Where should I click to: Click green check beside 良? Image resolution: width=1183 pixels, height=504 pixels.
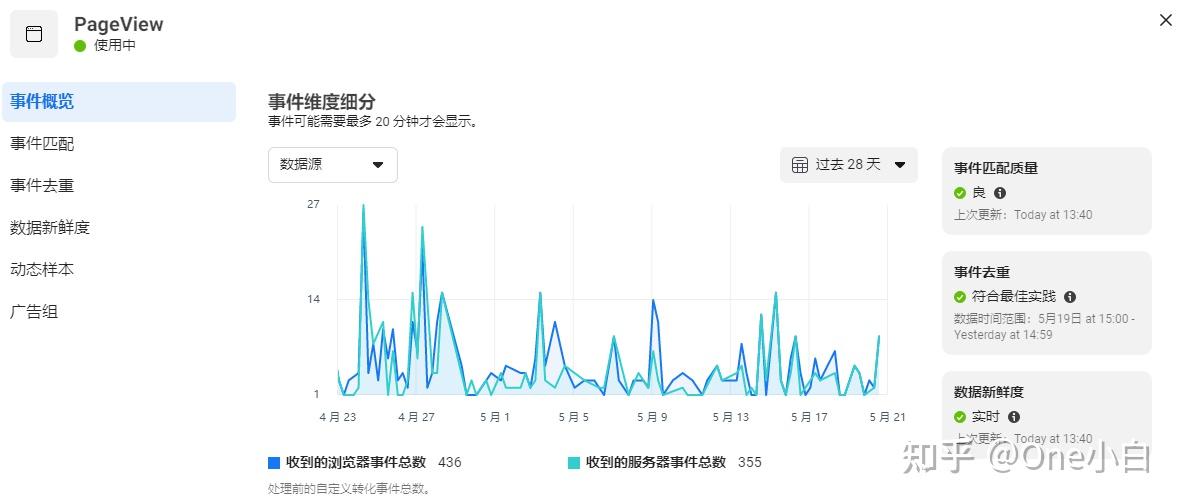[x=960, y=193]
